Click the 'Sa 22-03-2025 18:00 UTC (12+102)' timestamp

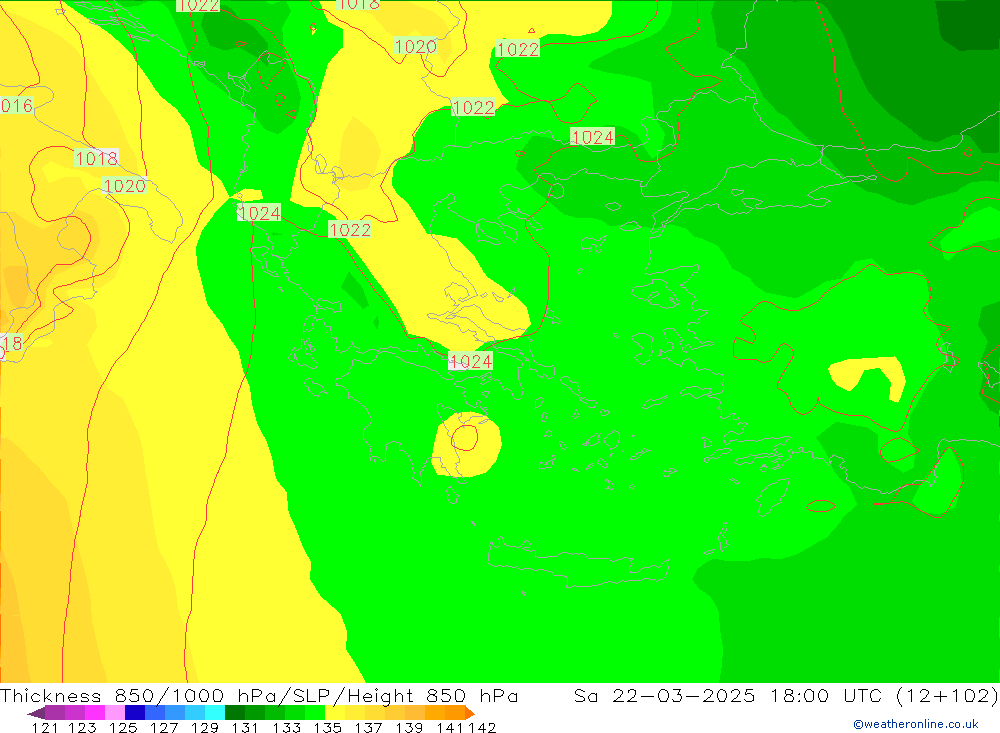tap(786, 695)
